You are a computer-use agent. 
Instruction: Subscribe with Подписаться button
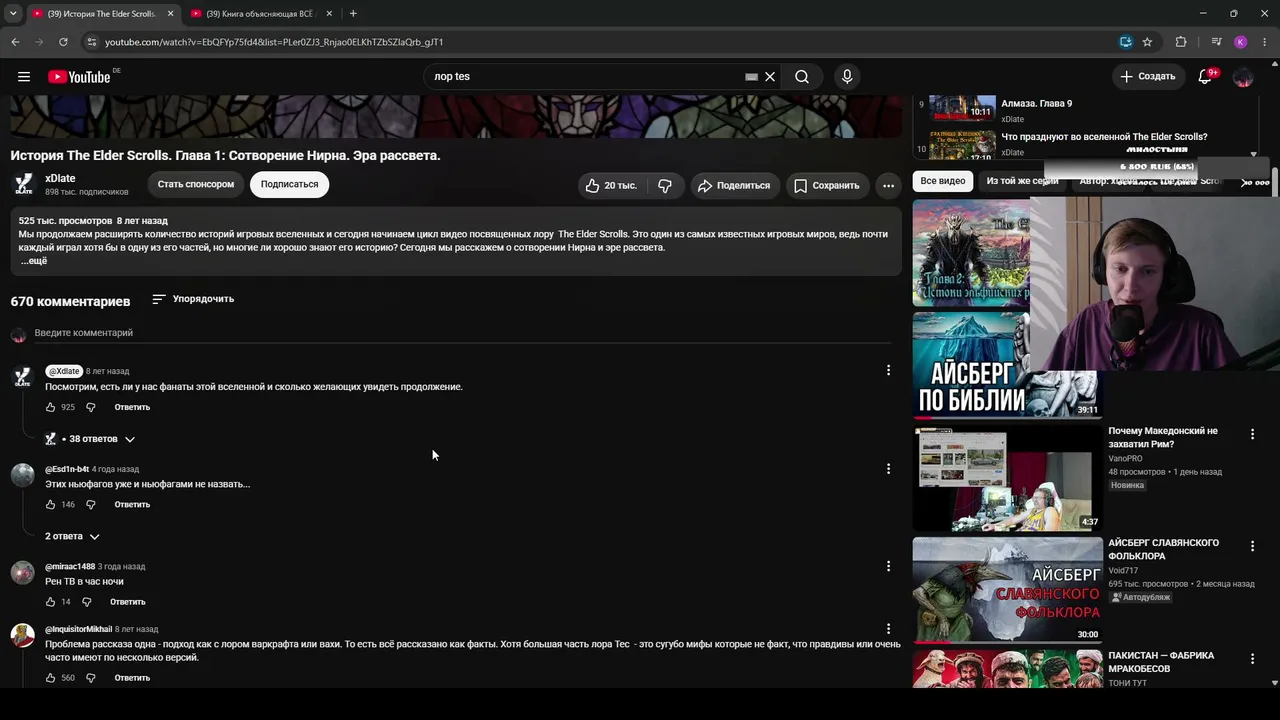[x=289, y=184]
